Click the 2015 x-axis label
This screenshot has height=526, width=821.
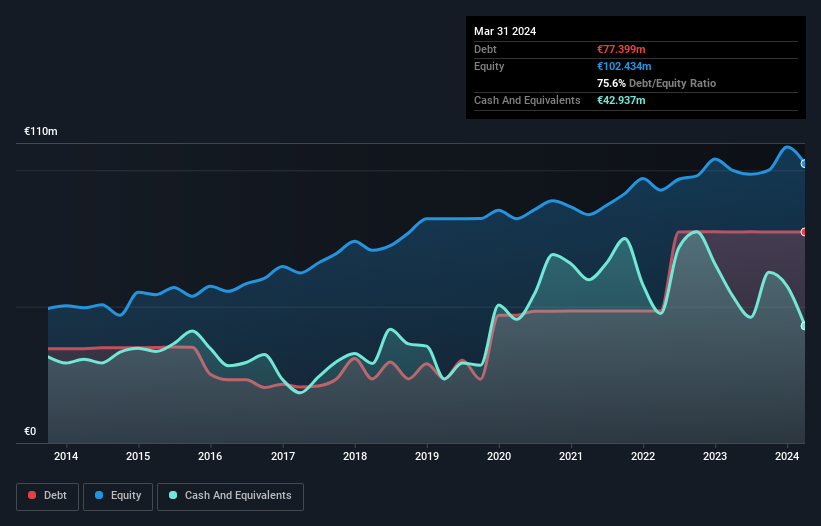tap(138, 456)
